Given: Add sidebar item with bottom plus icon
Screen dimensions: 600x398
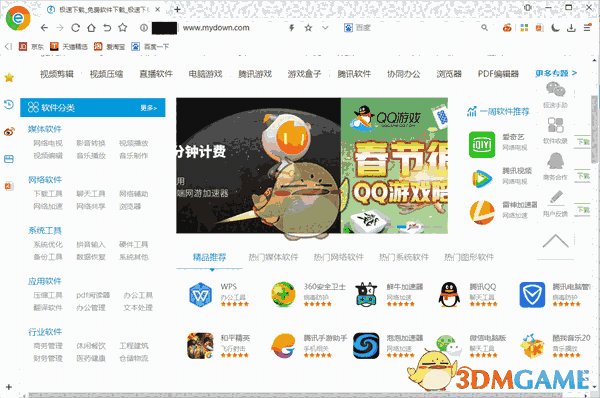Looking at the screenshot, I should (9, 387).
